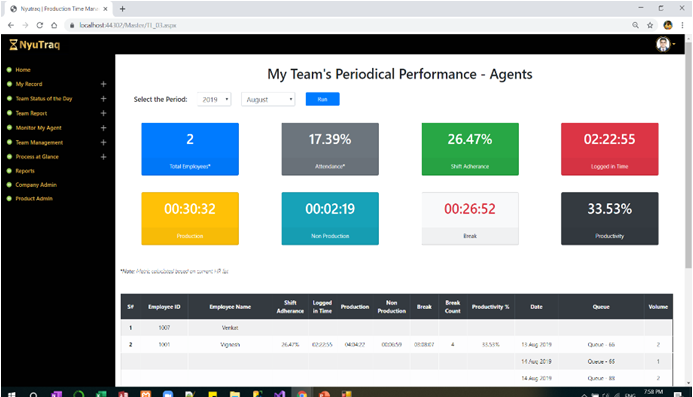The image size is (693, 397).
Task: Open the user profile avatar menu
Action: (665, 44)
